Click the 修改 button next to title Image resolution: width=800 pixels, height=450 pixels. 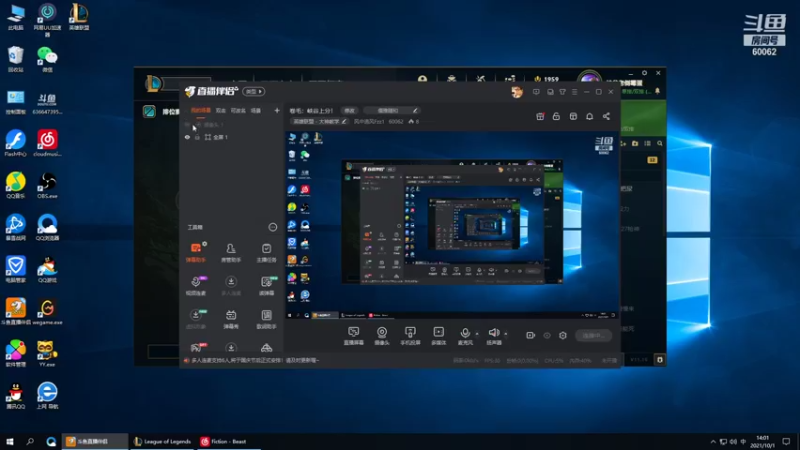coord(349,110)
